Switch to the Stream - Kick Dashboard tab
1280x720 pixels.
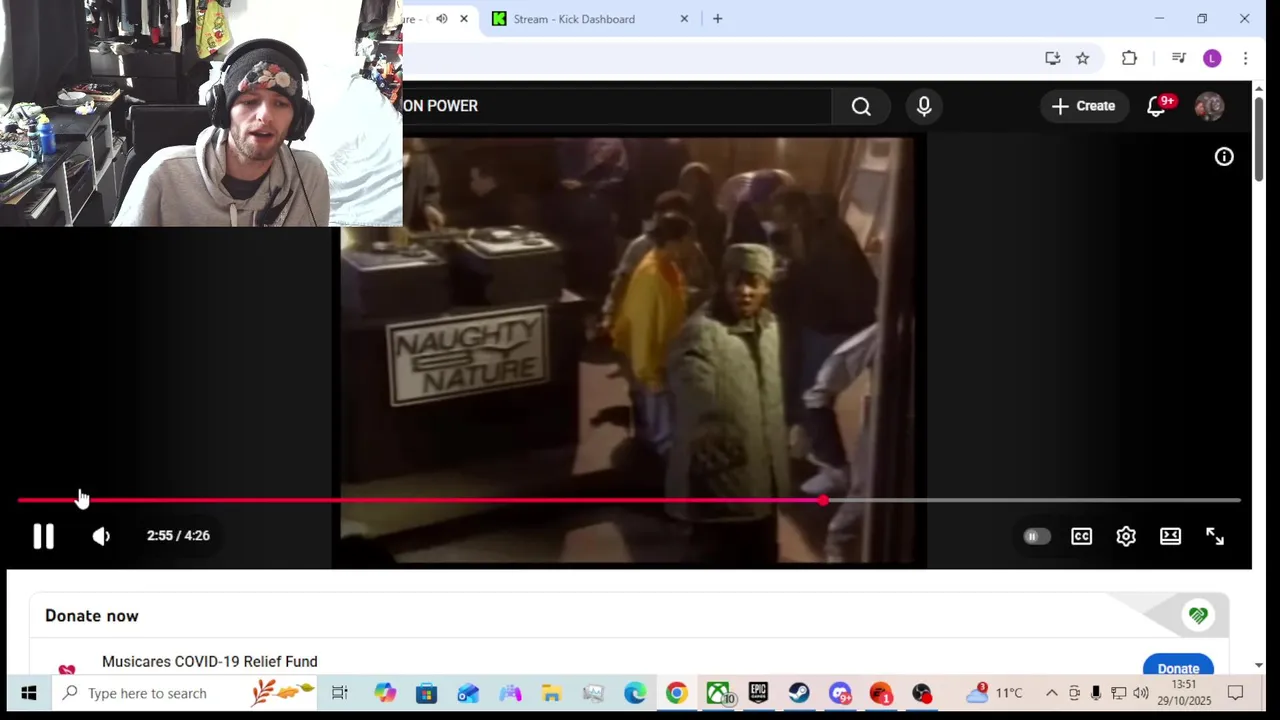(x=575, y=19)
